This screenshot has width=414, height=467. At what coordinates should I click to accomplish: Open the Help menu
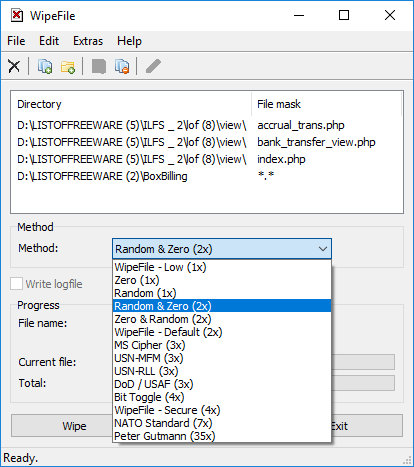click(x=129, y=41)
